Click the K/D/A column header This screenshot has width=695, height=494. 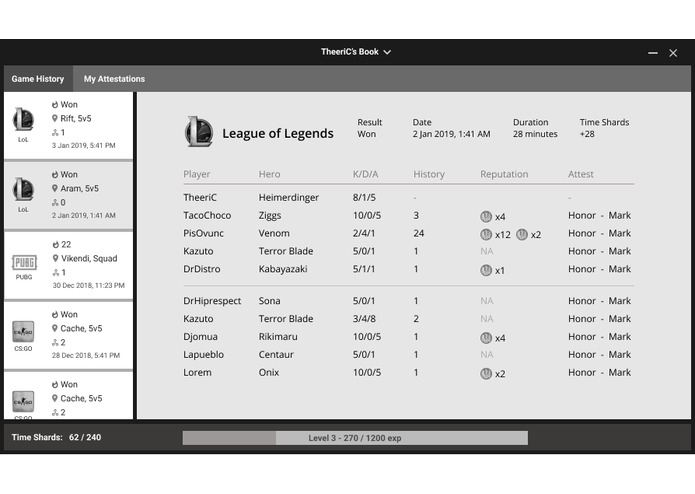click(365, 174)
